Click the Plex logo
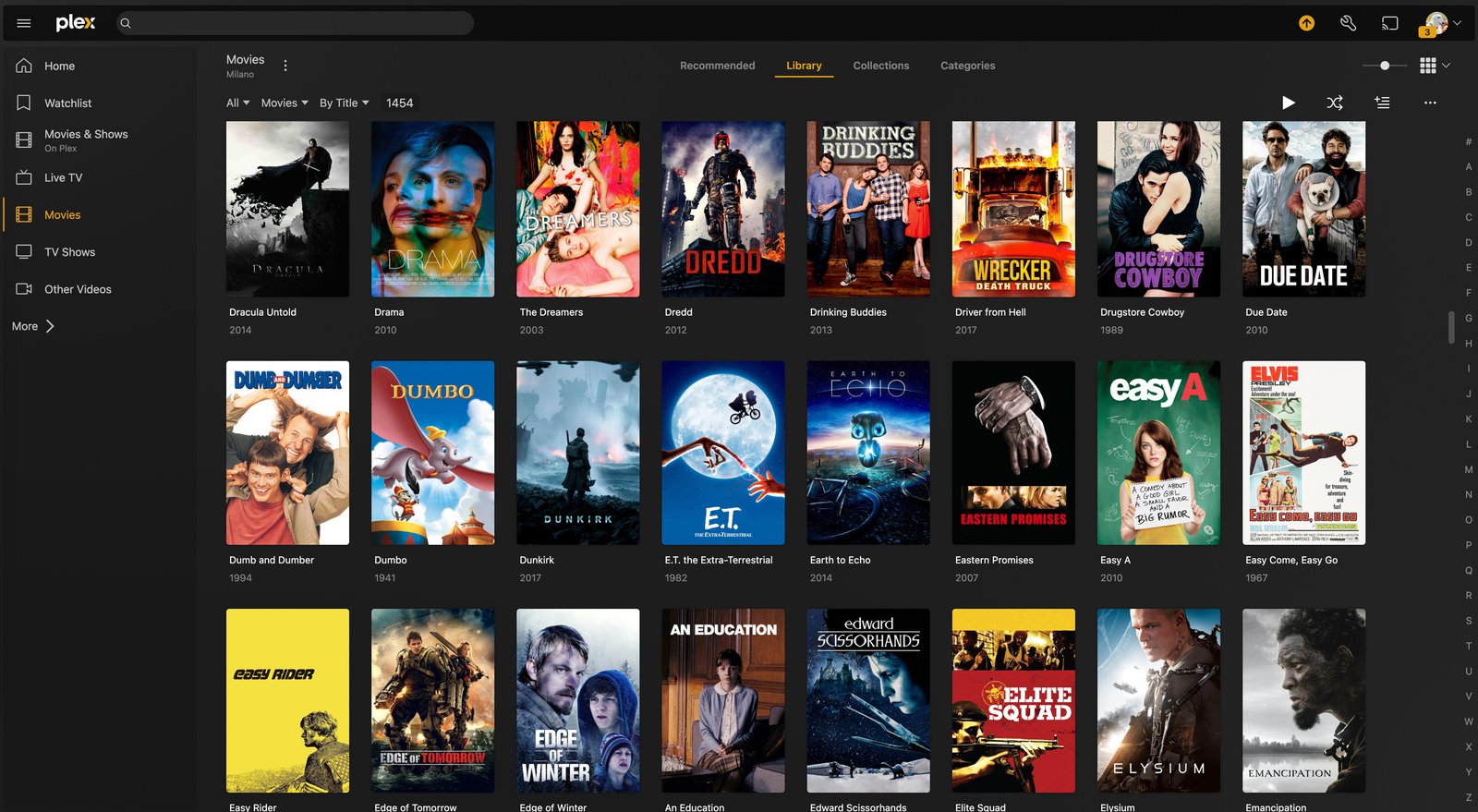 (75, 23)
